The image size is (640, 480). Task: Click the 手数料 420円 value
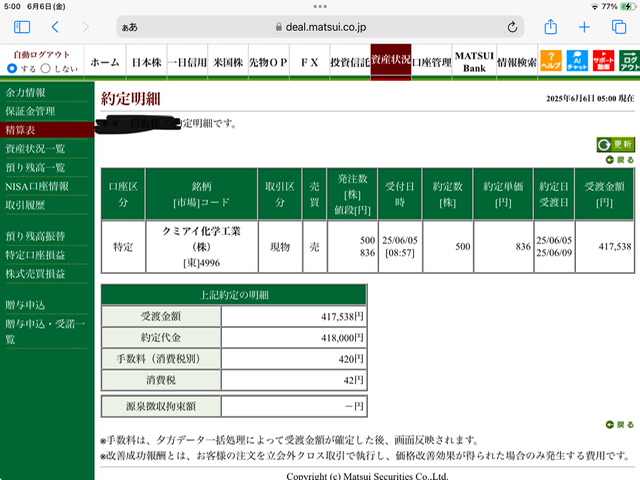pyautogui.click(x=351, y=359)
